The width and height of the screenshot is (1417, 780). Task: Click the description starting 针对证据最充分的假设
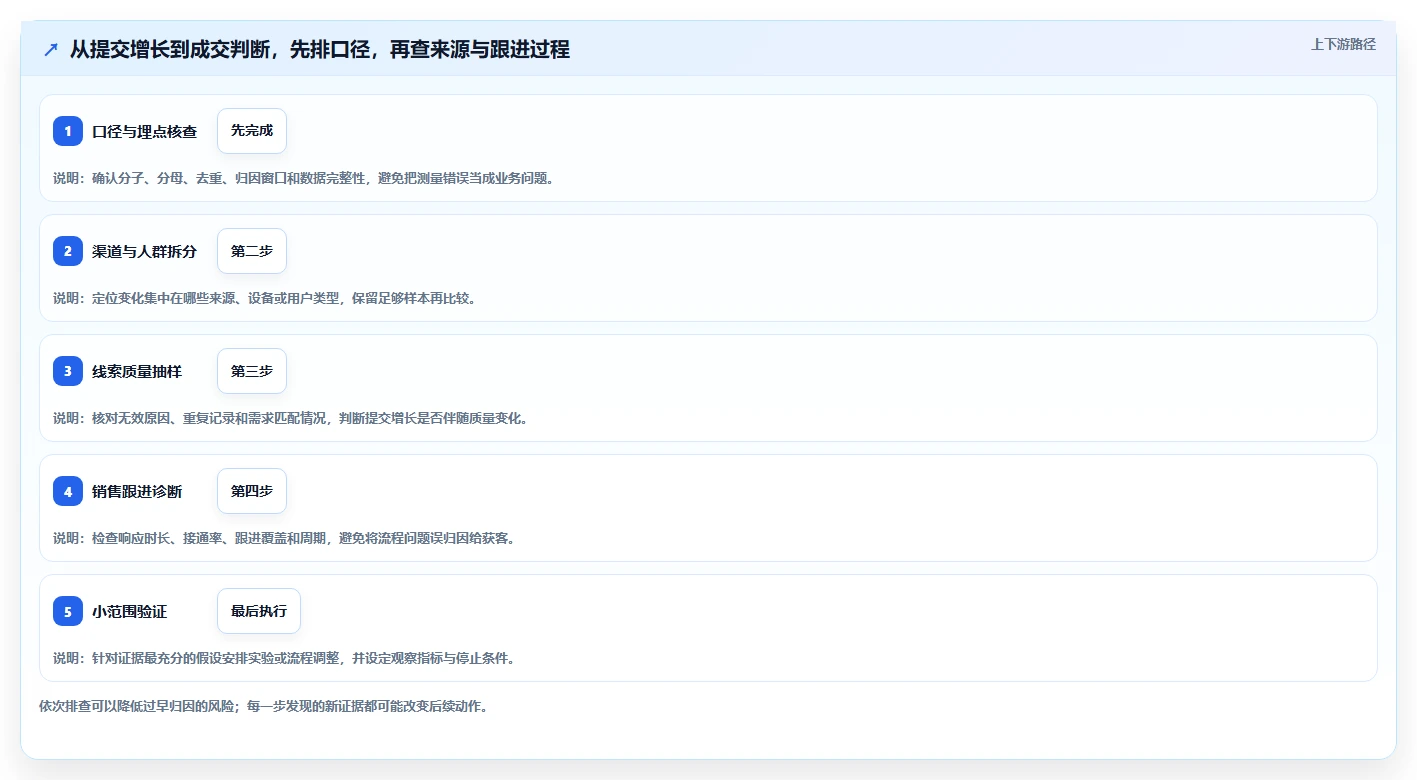pyautogui.click(x=284, y=658)
